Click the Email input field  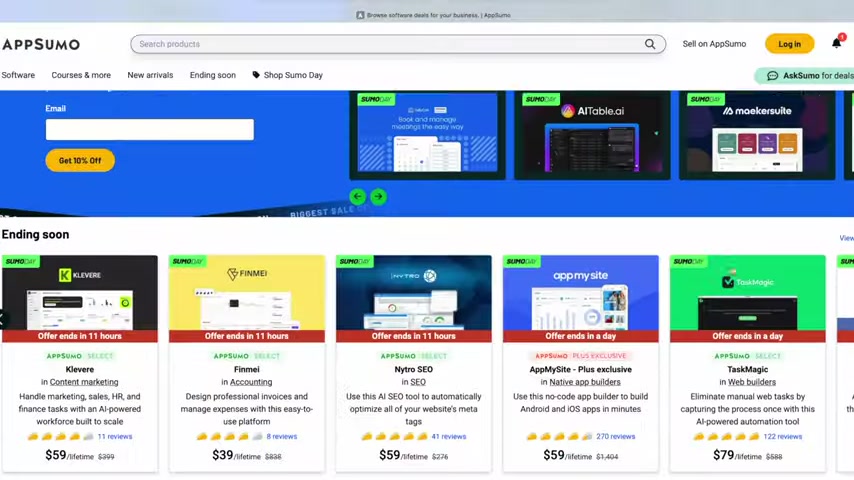point(150,130)
